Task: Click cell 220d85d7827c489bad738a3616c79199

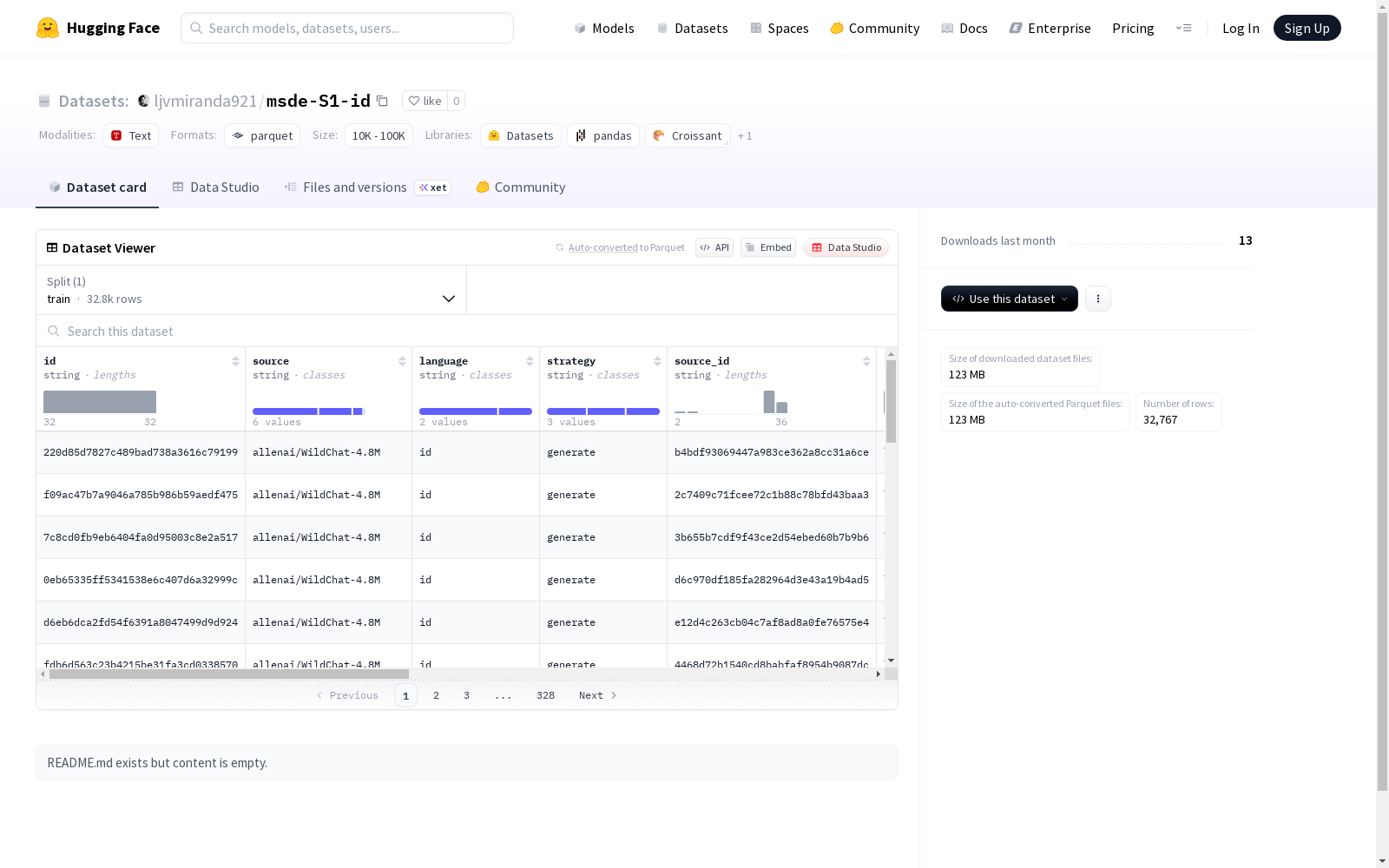Action: click(141, 452)
